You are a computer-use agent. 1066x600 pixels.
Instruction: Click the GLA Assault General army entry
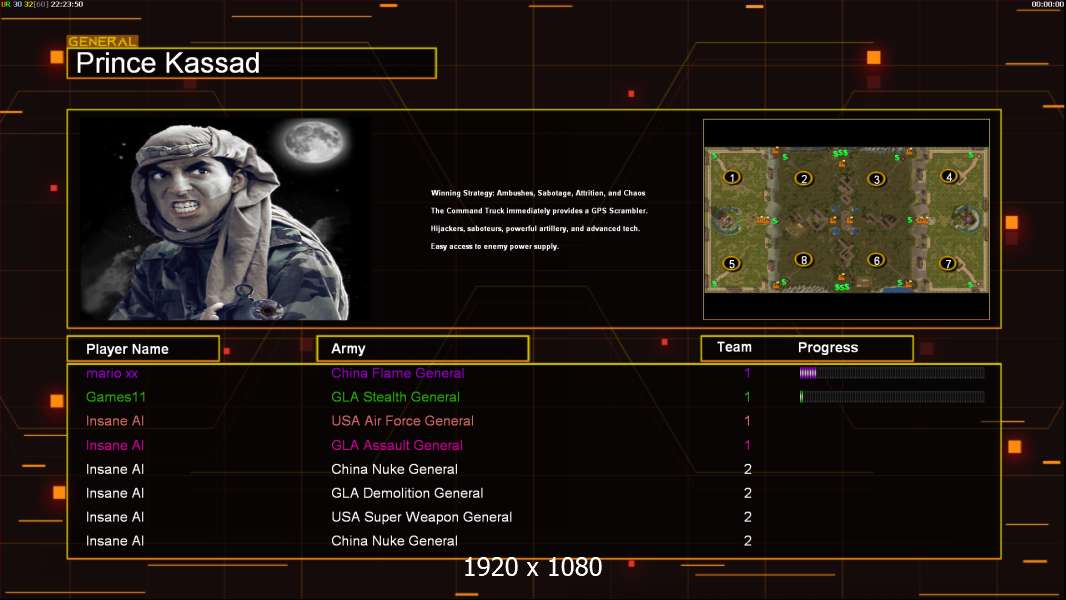coord(397,445)
